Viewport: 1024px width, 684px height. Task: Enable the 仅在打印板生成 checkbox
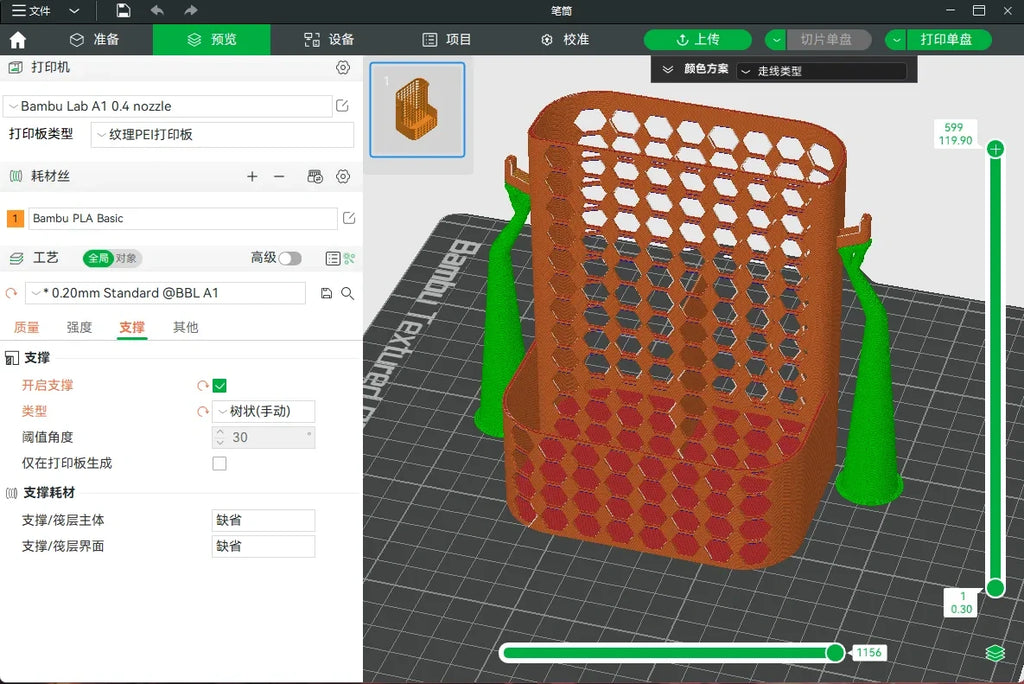219,463
